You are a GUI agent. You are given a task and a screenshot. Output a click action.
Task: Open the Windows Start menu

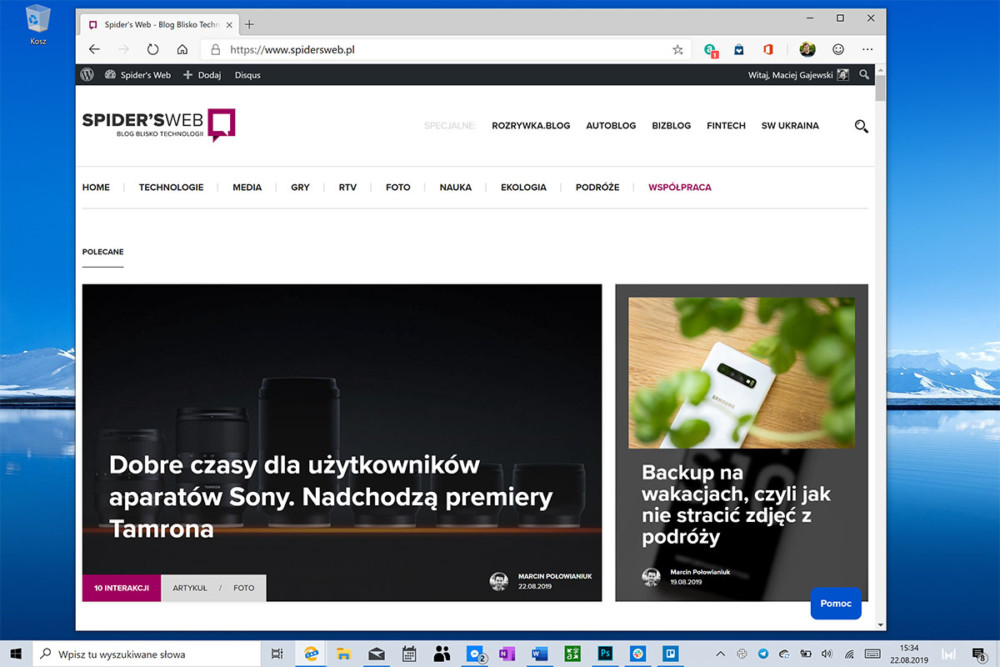[x=16, y=654]
